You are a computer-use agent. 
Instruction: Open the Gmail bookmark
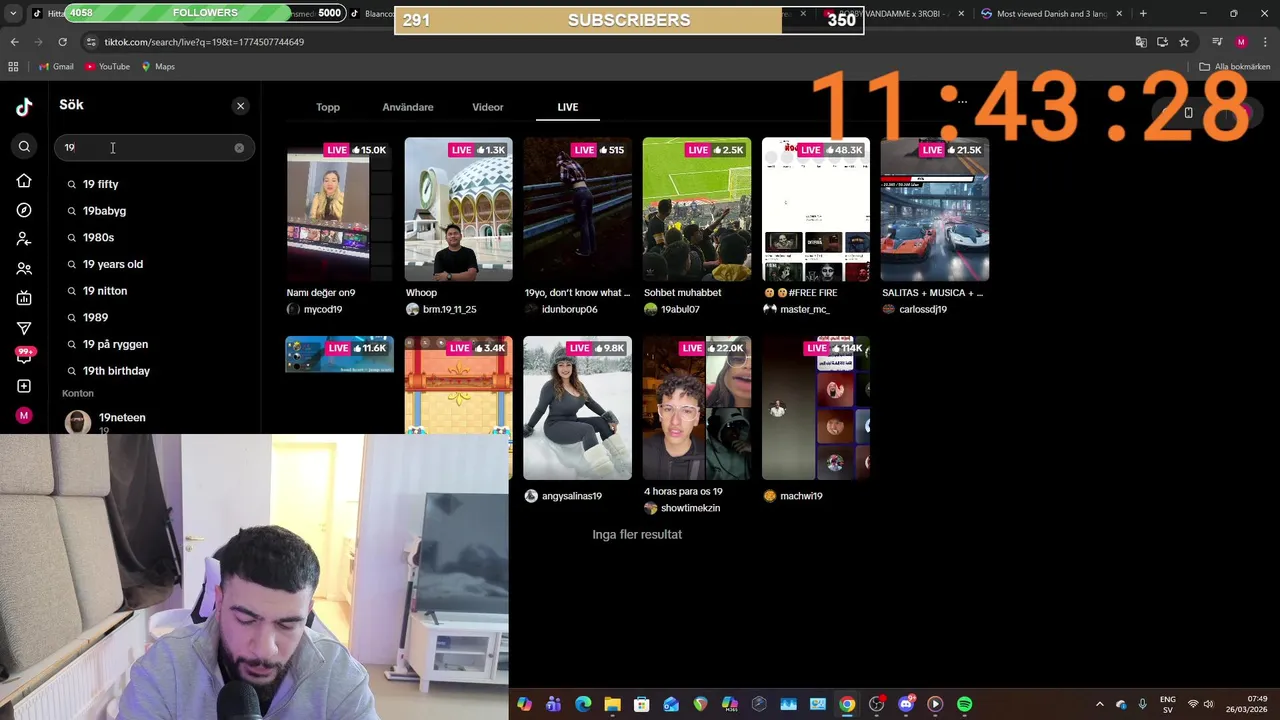(56, 67)
